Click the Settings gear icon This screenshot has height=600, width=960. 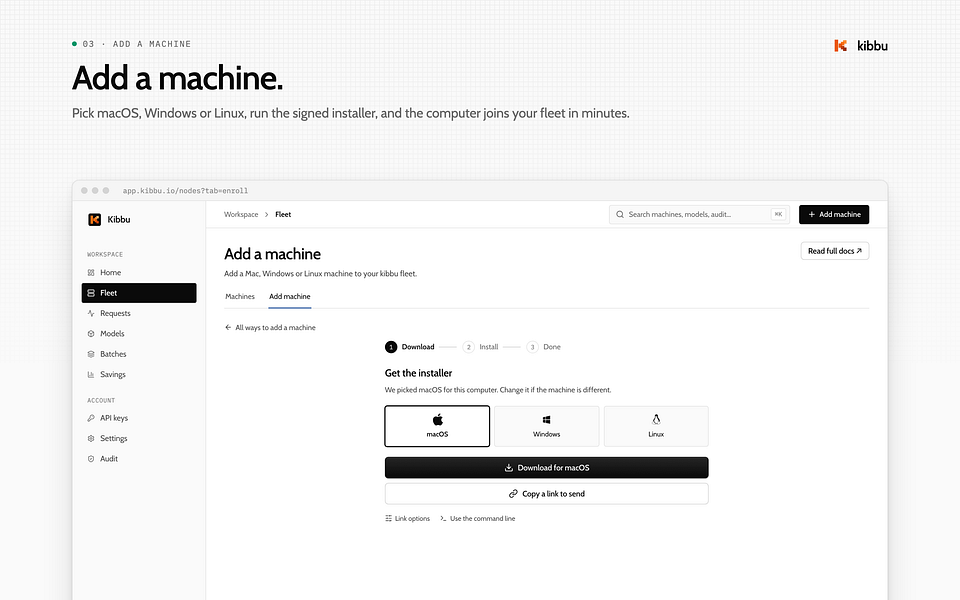(x=91, y=438)
